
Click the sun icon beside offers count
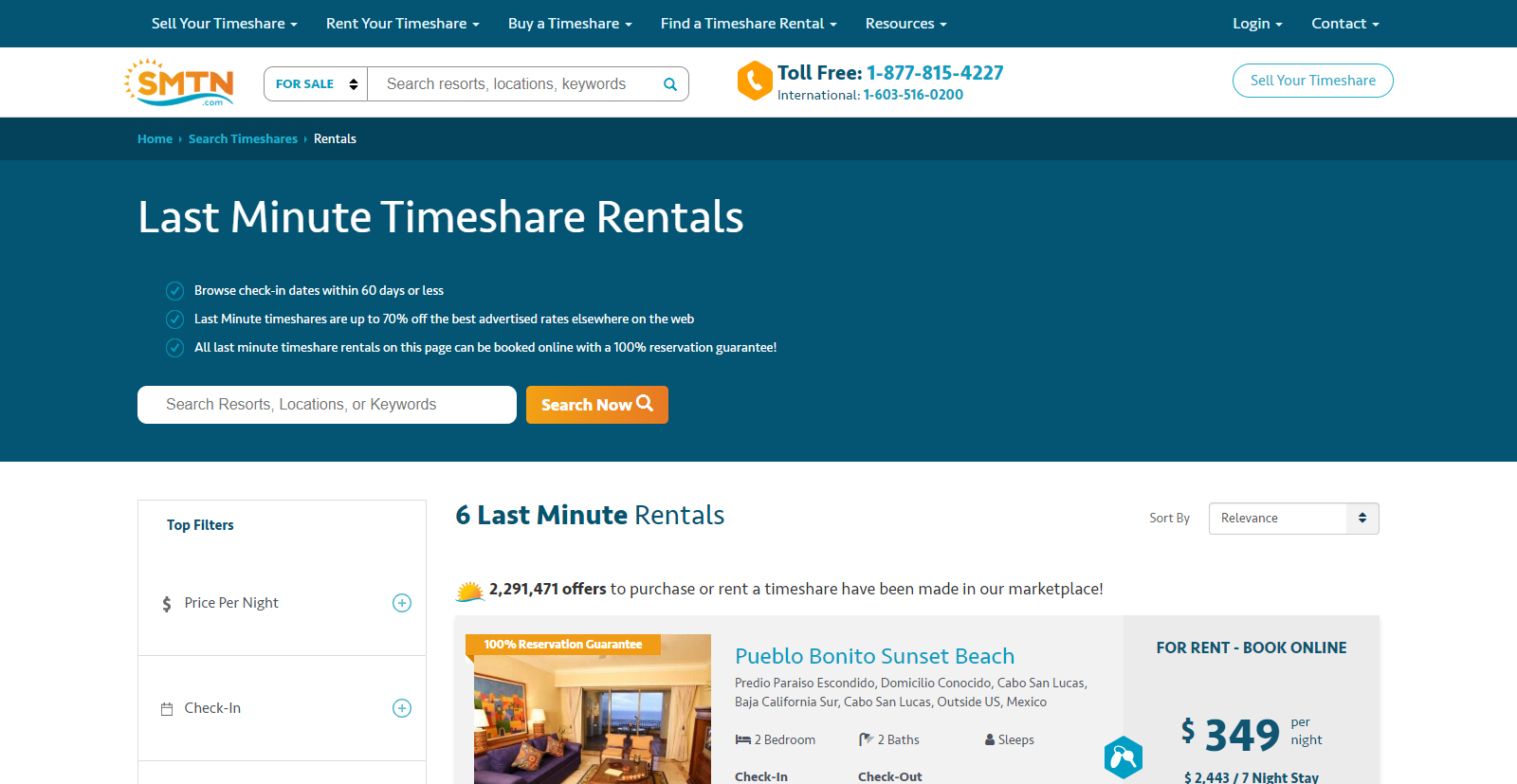(470, 591)
